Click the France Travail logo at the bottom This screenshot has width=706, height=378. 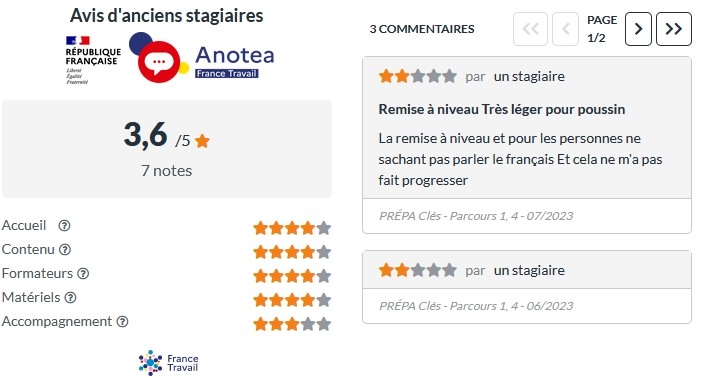tap(168, 363)
